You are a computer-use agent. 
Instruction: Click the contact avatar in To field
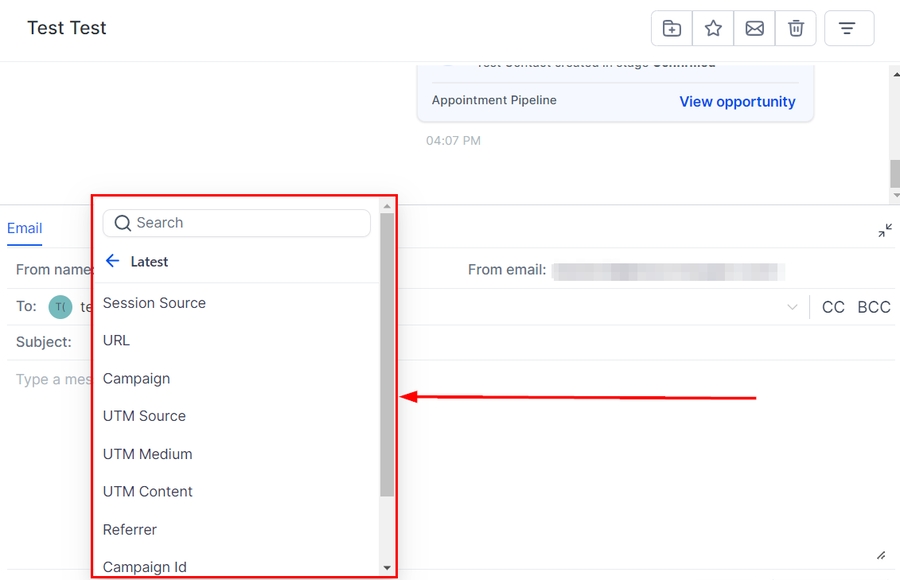click(x=60, y=307)
